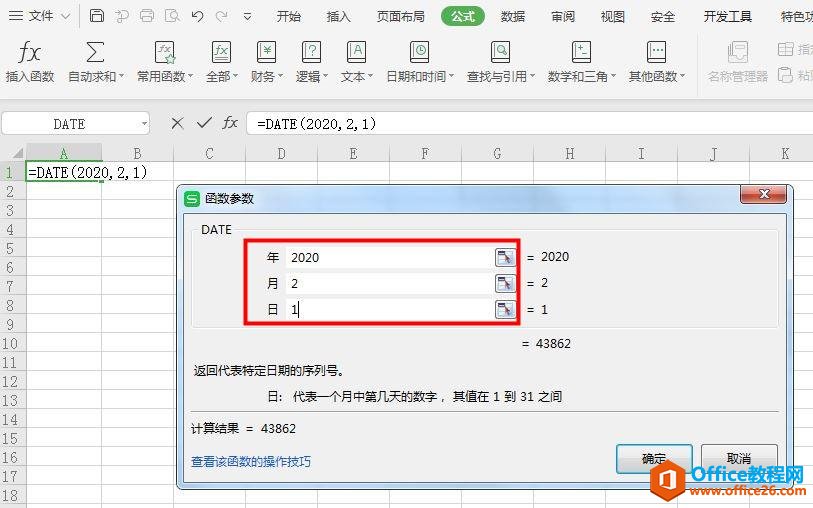Click range selector icon for 月 field
Screen dimensions: 813x508
[505, 283]
